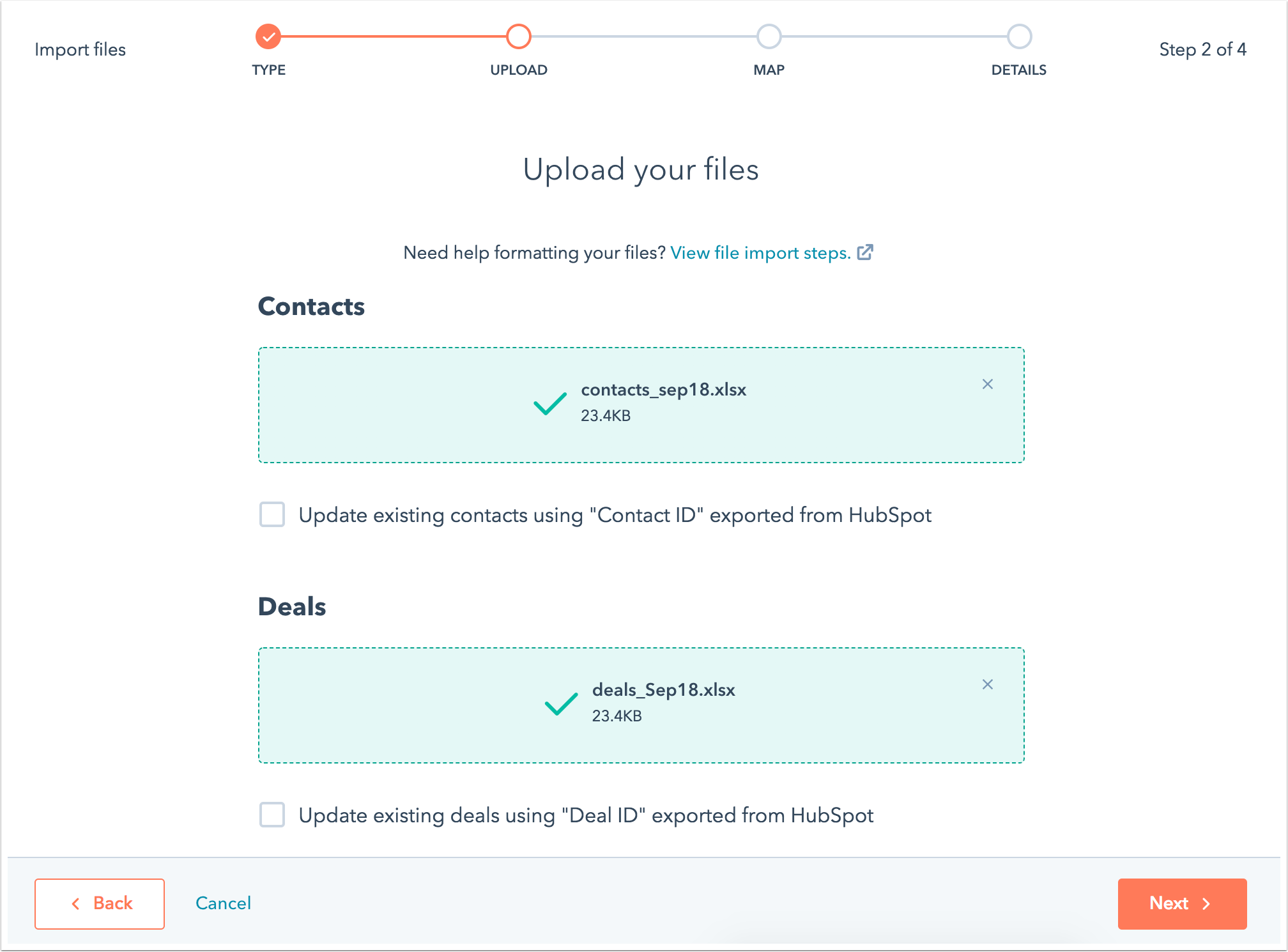The width and height of the screenshot is (1288, 952).
Task: Proceed with the Next button
Action: click(1182, 903)
